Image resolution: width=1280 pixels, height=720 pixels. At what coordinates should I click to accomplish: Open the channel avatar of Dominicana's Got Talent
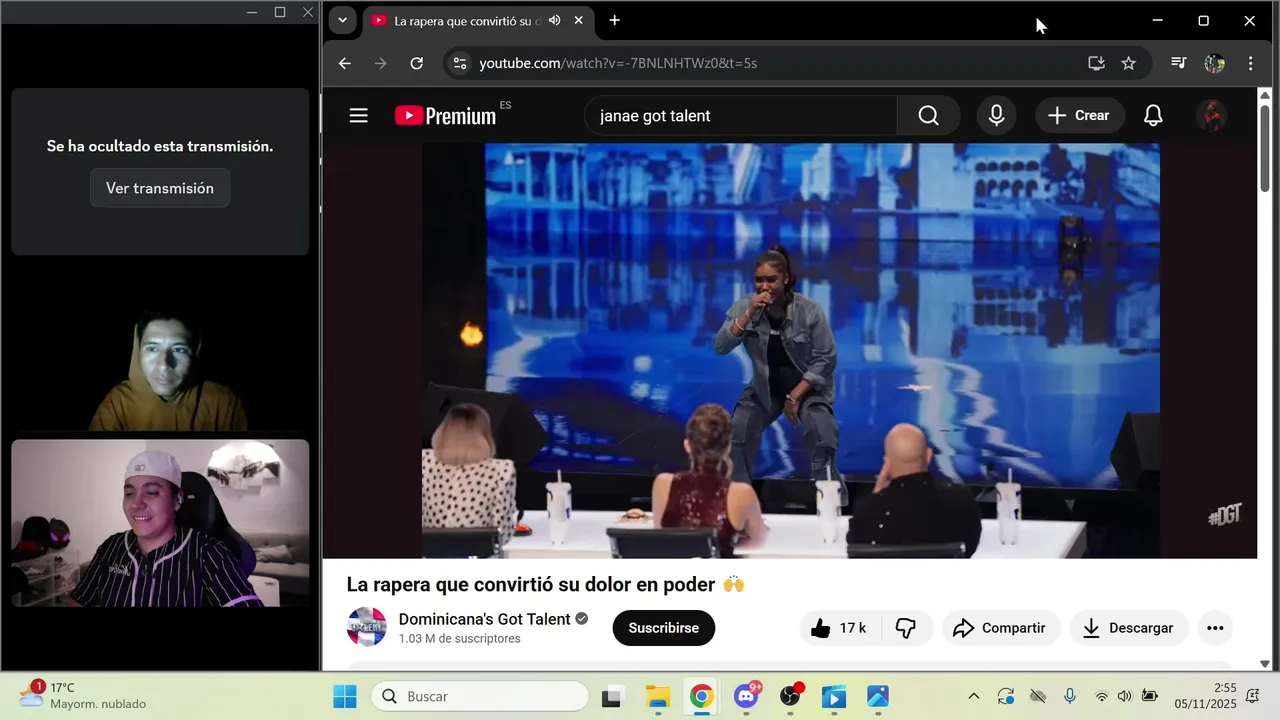366,627
